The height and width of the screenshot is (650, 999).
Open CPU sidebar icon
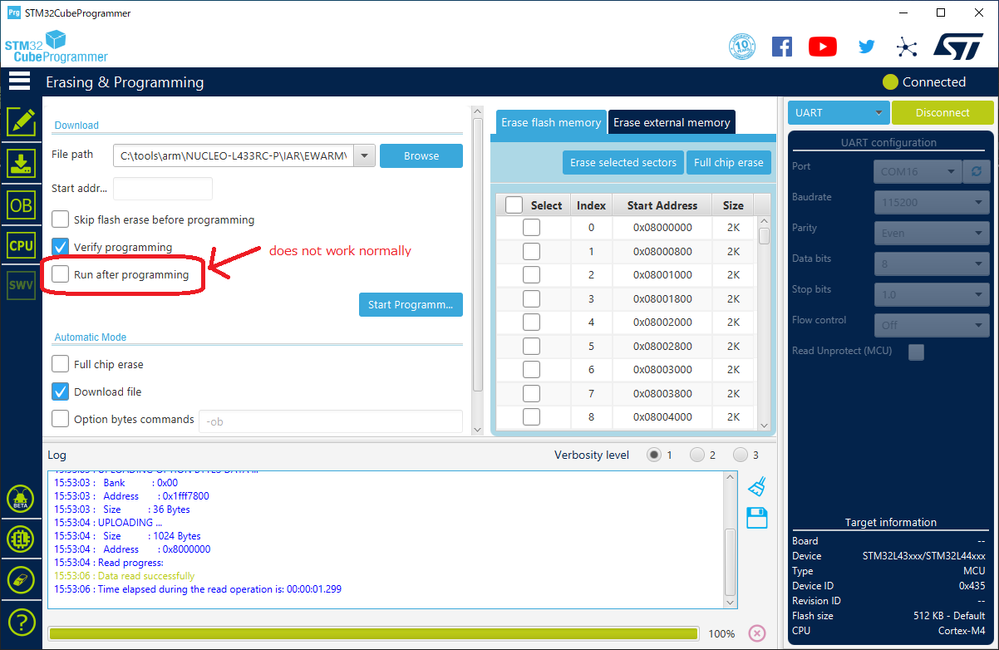pos(21,245)
